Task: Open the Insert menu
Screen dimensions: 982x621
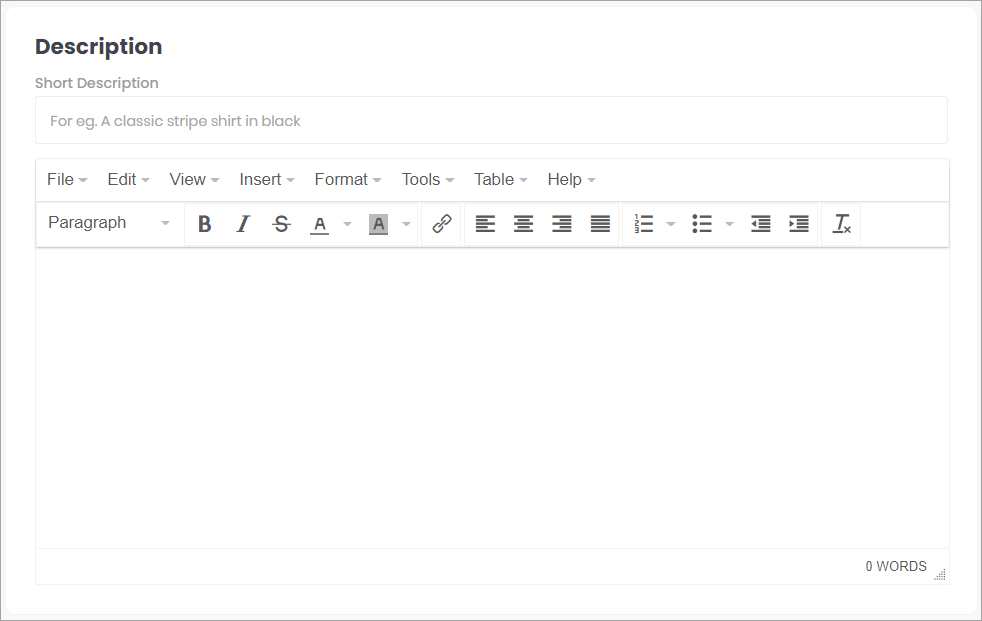Action: click(267, 180)
